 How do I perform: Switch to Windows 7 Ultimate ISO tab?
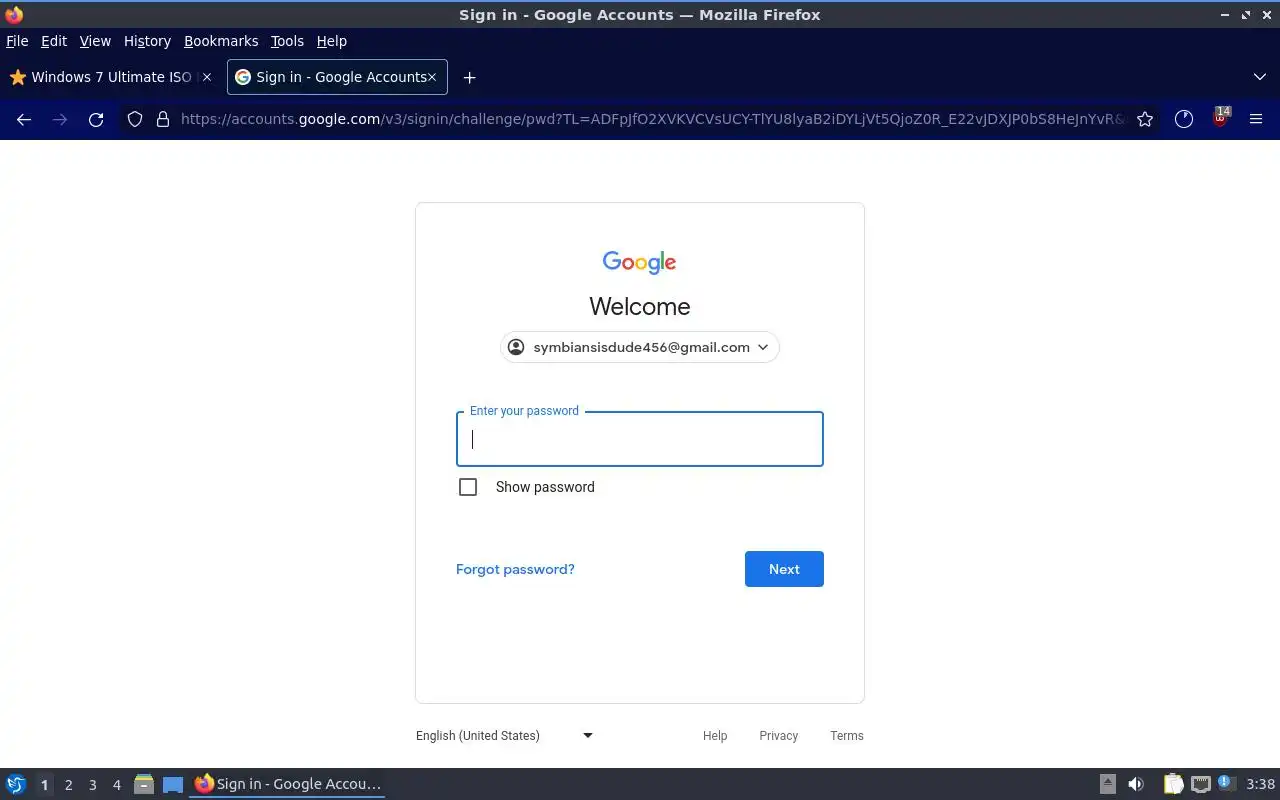pos(112,77)
